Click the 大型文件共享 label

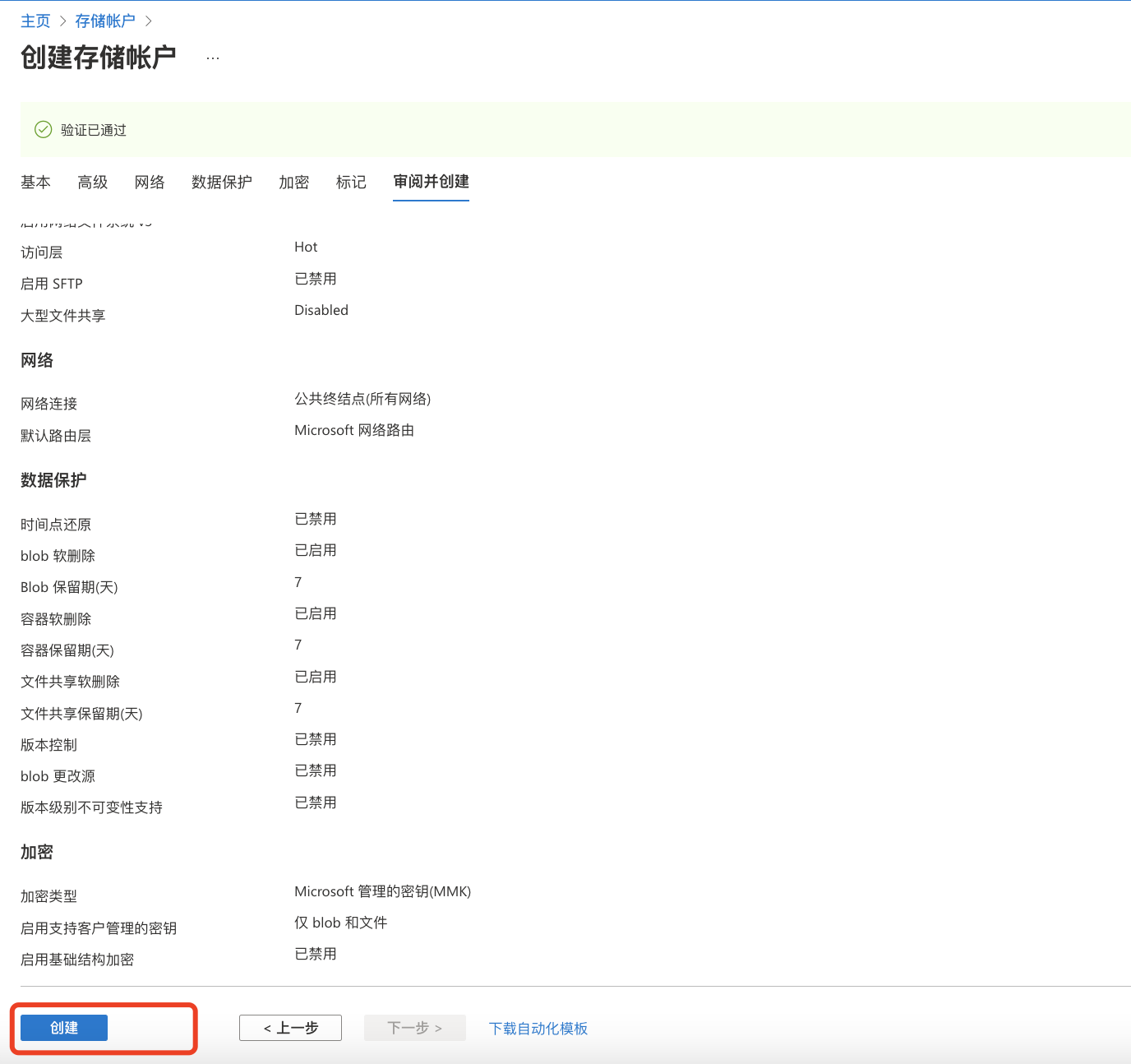coord(62,316)
